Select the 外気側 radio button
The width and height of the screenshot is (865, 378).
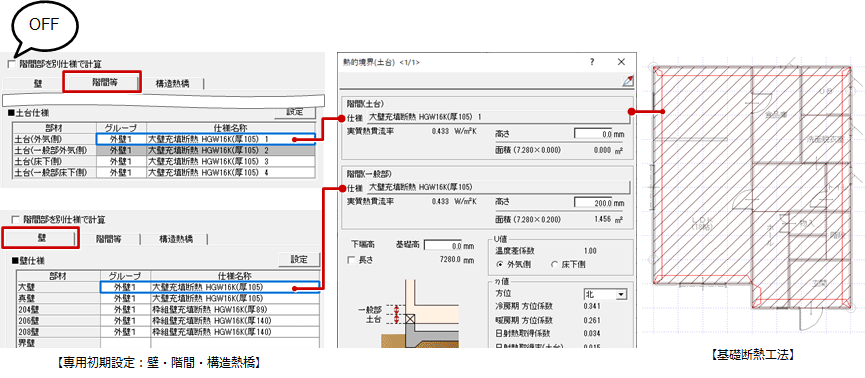[x=500, y=264]
